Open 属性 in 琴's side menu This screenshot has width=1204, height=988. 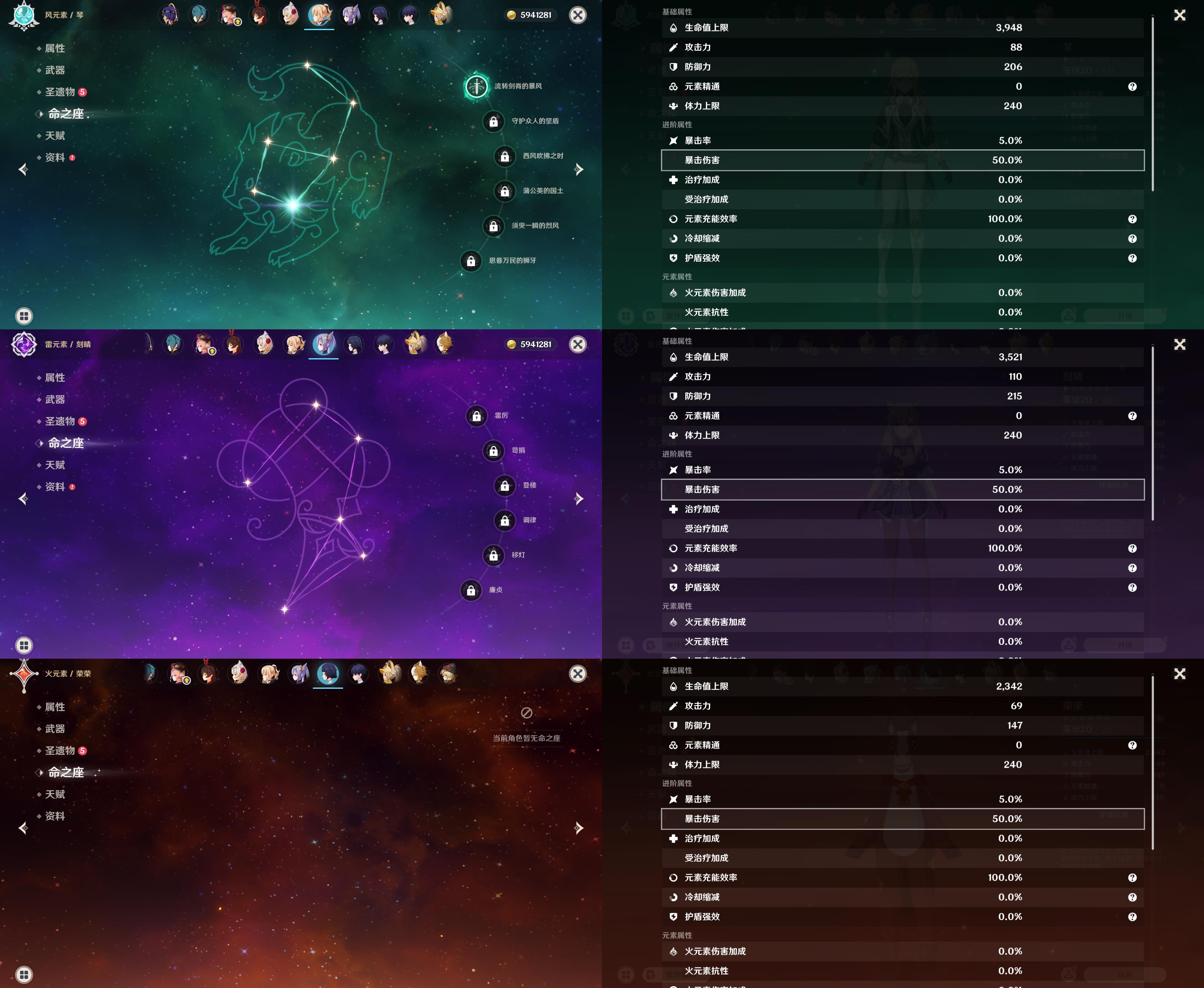pos(55,48)
